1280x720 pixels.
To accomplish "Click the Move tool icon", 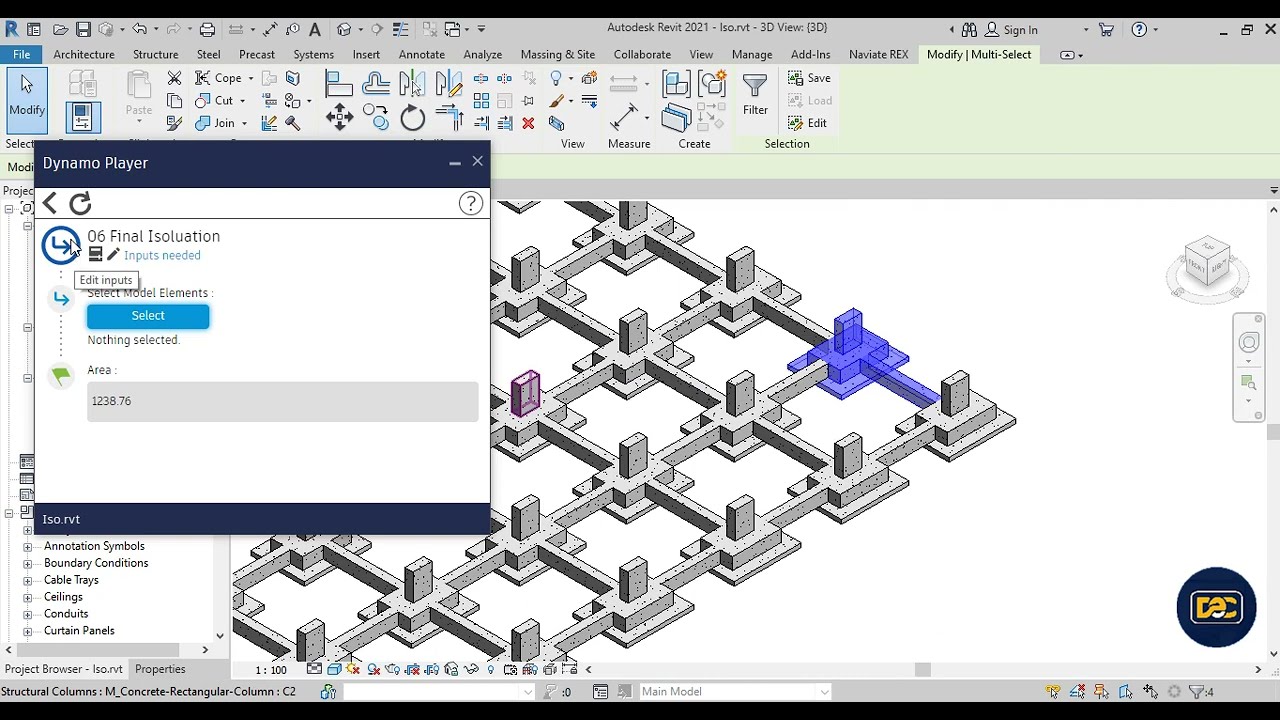I will [339, 118].
